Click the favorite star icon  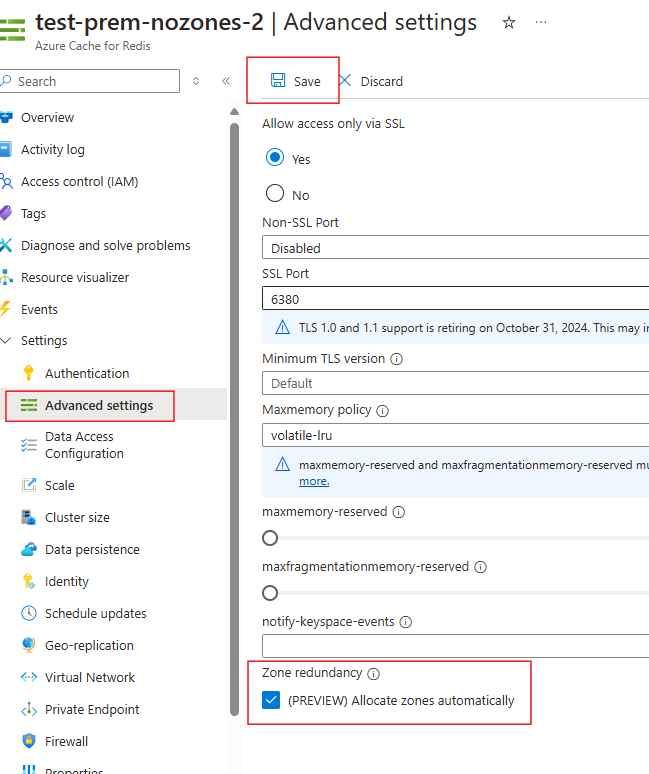click(509, 22)
